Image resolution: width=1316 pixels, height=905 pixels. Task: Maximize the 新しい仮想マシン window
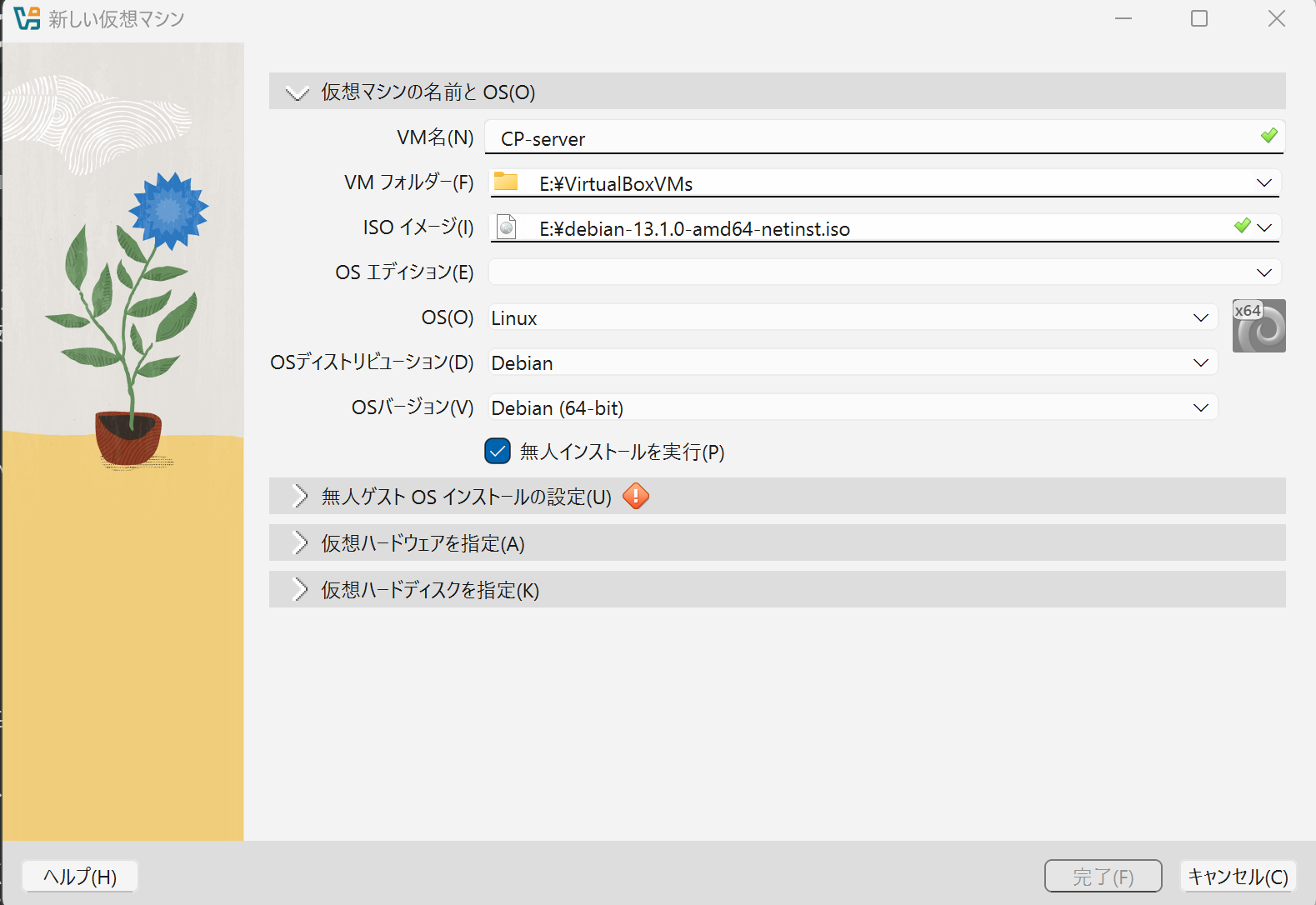click(1199, 18)
